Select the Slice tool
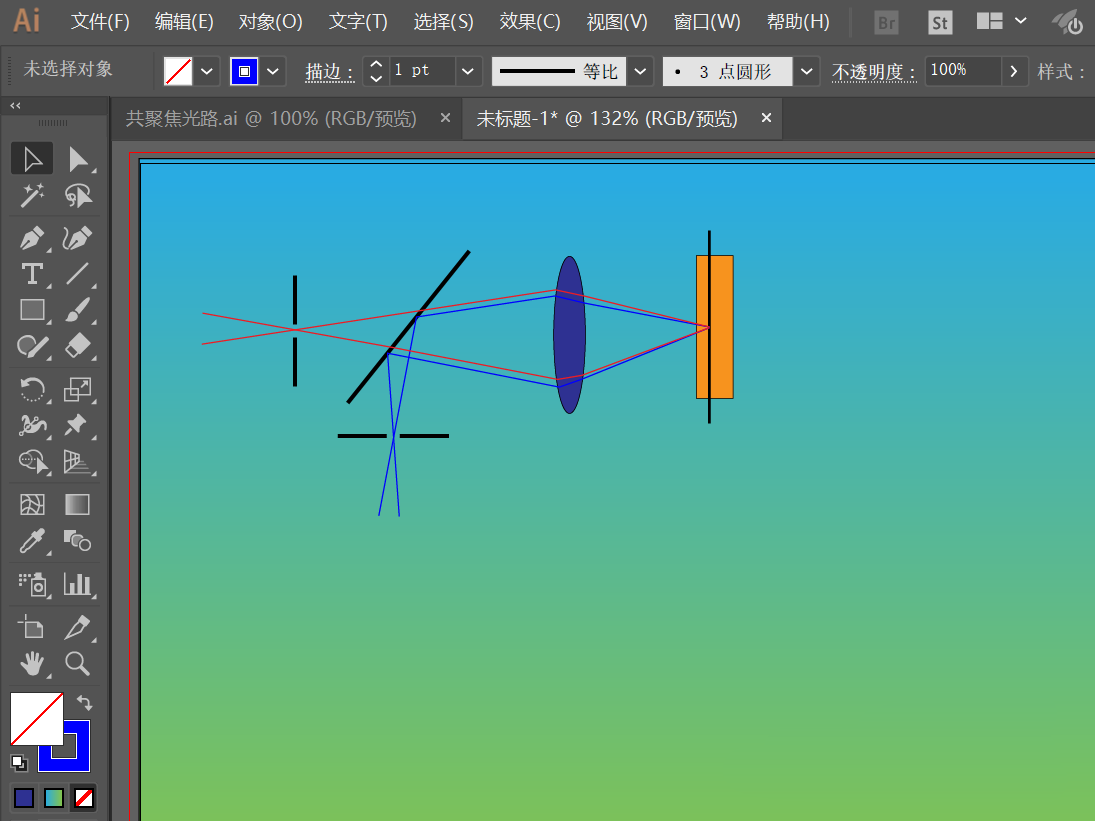This screenshot has height=821, width=1095. point(78,627)
